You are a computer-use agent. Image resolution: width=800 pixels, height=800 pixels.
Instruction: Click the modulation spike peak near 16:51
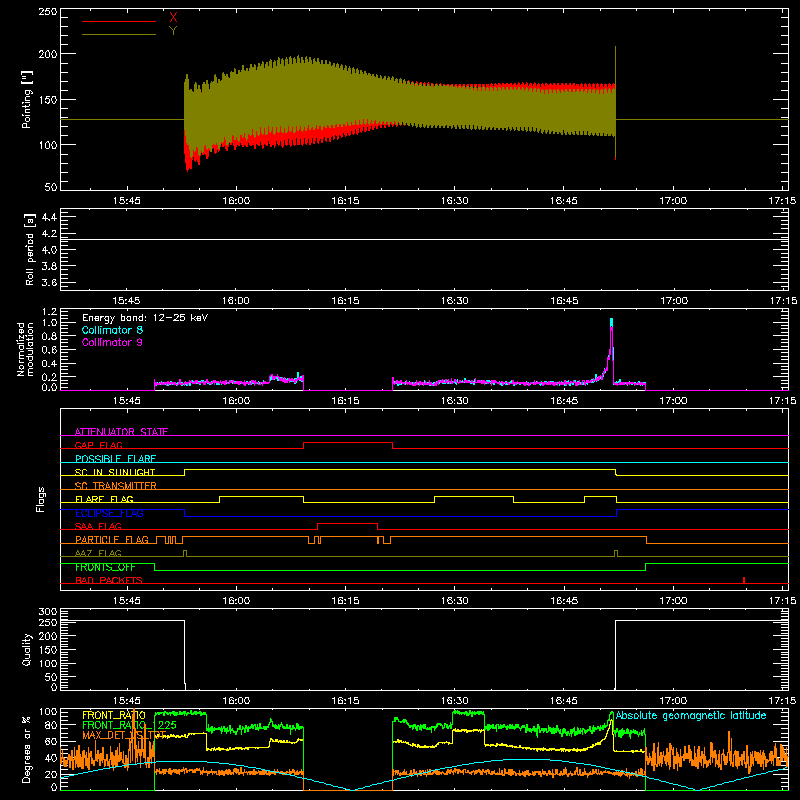[611, 321]
